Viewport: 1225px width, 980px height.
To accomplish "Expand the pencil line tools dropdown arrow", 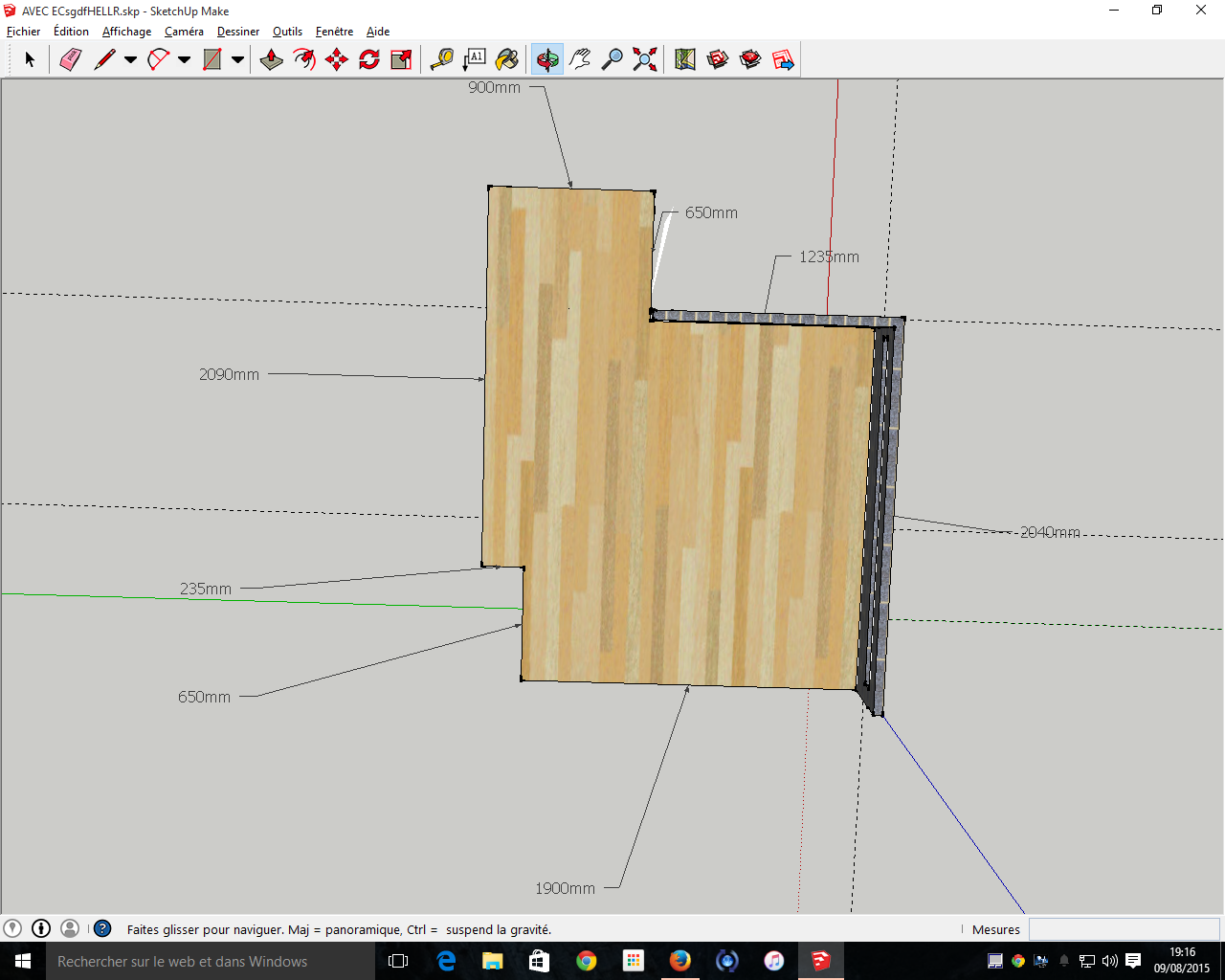I will [130, 59].
